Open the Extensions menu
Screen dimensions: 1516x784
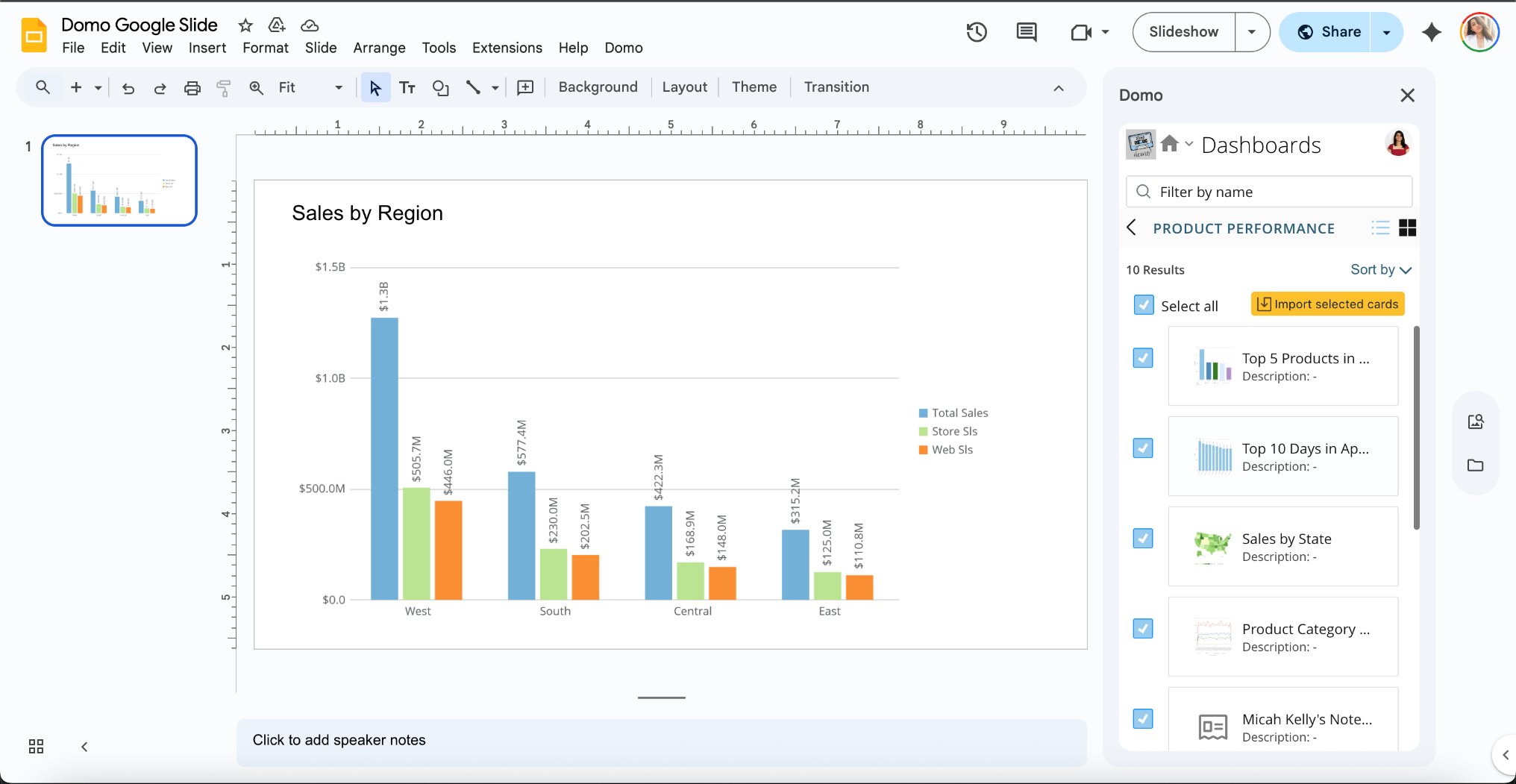pyautogui.click(x=507, y=48)
